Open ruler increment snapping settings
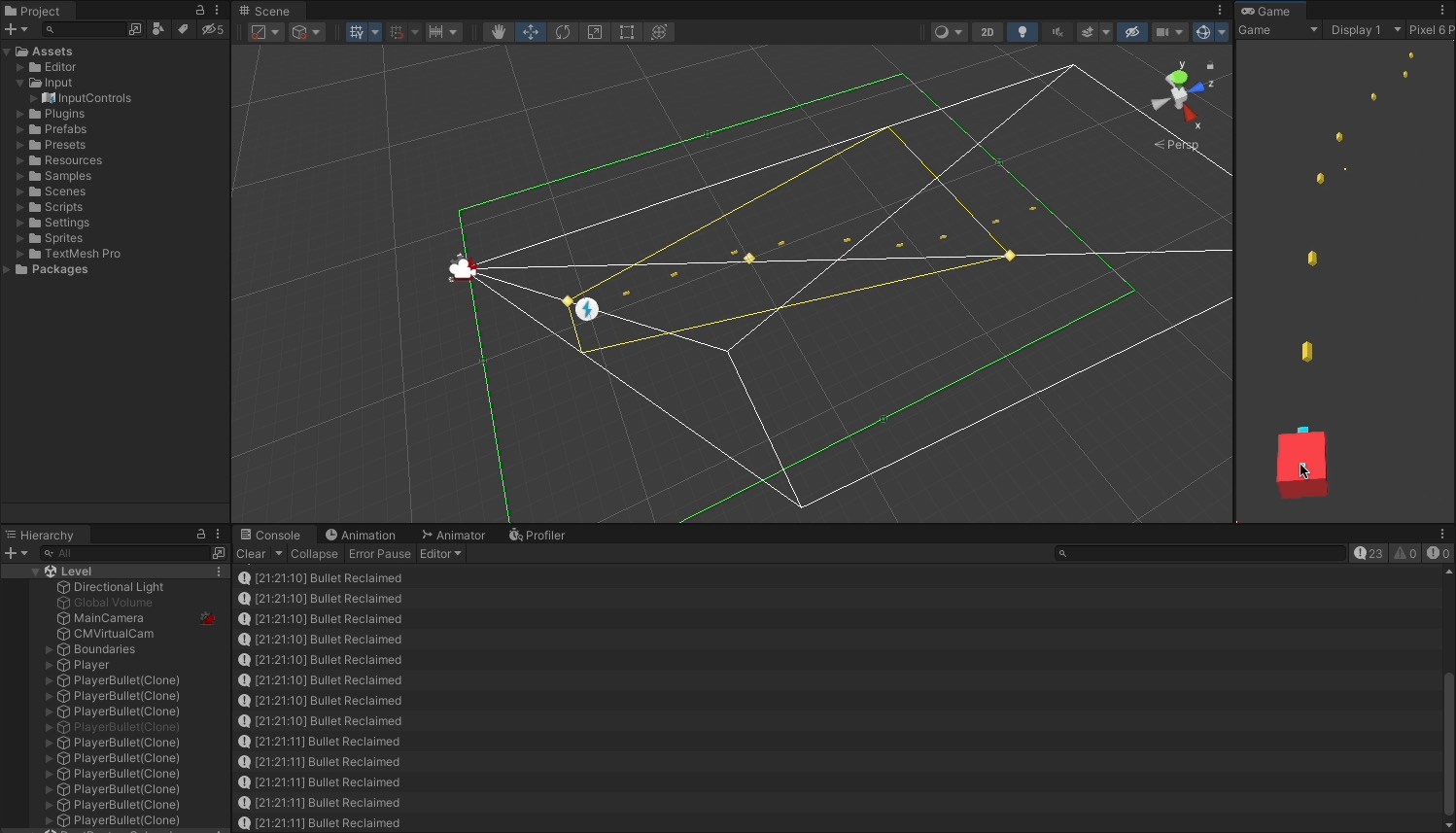This screenshot has width=1456, height=833. click(443, 32)
